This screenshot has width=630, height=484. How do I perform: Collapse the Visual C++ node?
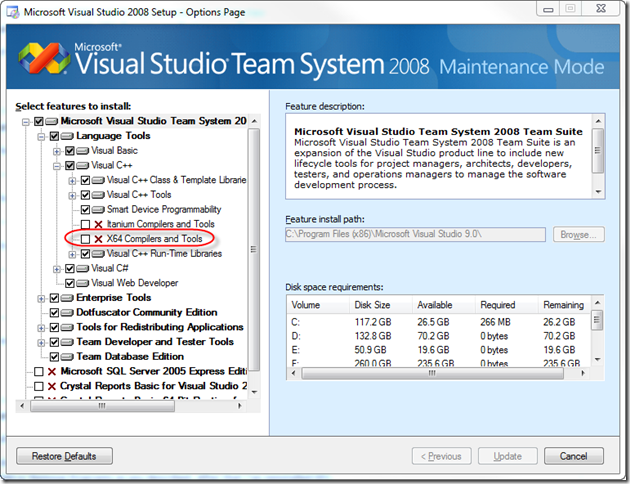[57, 166]
